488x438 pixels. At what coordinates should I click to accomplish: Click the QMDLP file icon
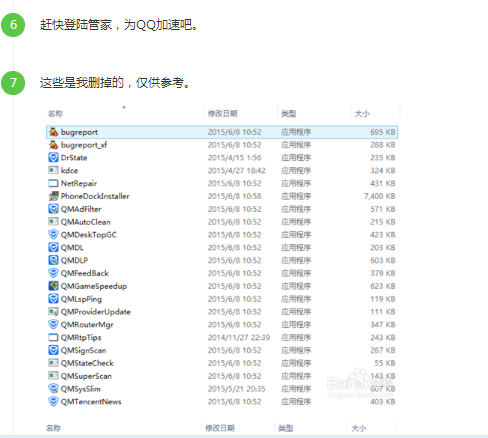[x=53, y=260]
